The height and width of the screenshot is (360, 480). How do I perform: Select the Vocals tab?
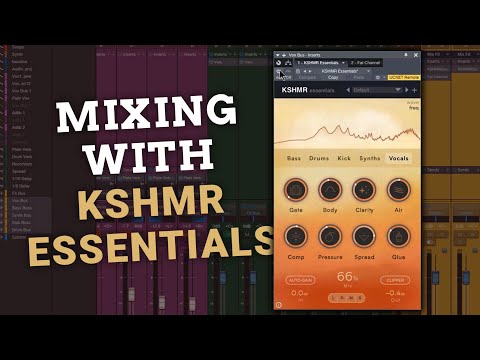[x=398, y=158]
